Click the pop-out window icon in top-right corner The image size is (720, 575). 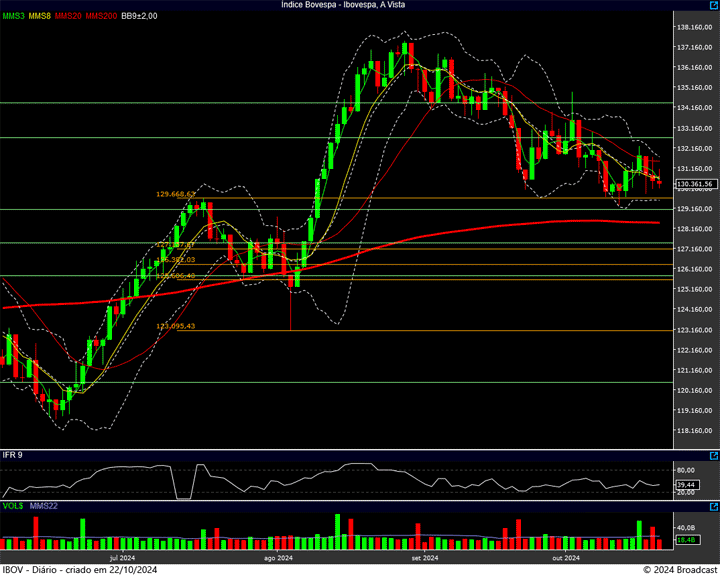click(712, 6)
